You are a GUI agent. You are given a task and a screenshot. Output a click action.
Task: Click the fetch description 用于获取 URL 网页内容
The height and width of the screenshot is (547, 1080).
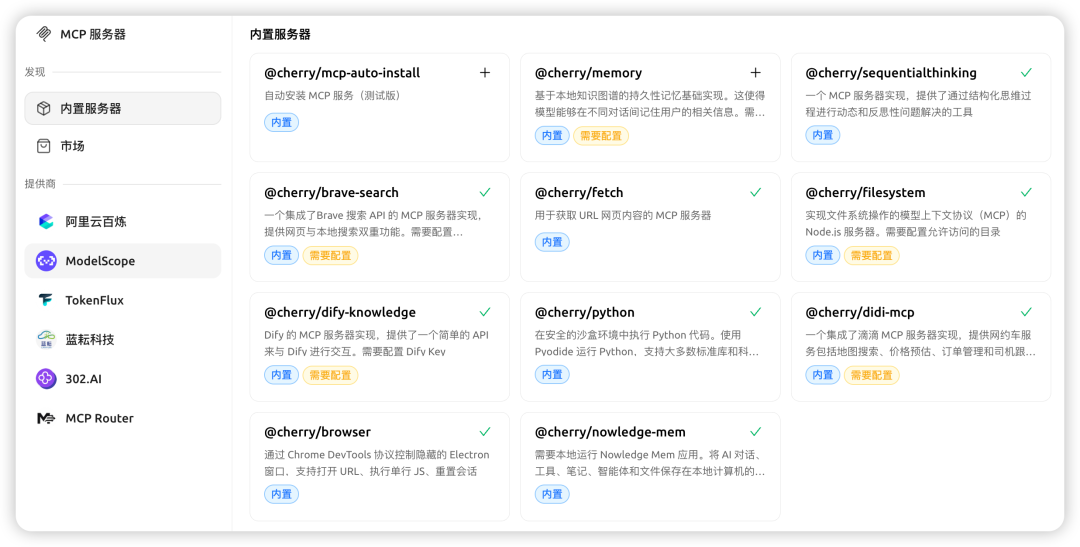click(x=623, y=216)
